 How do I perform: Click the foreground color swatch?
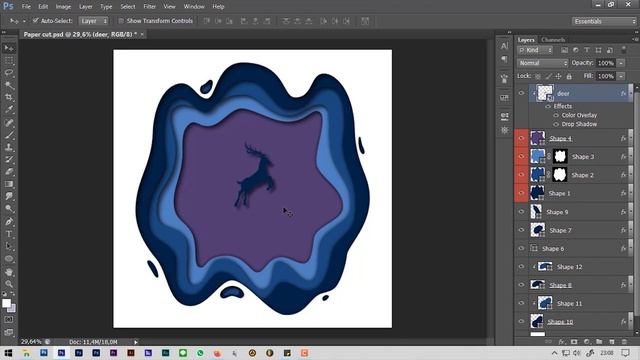tap(6, 303)
